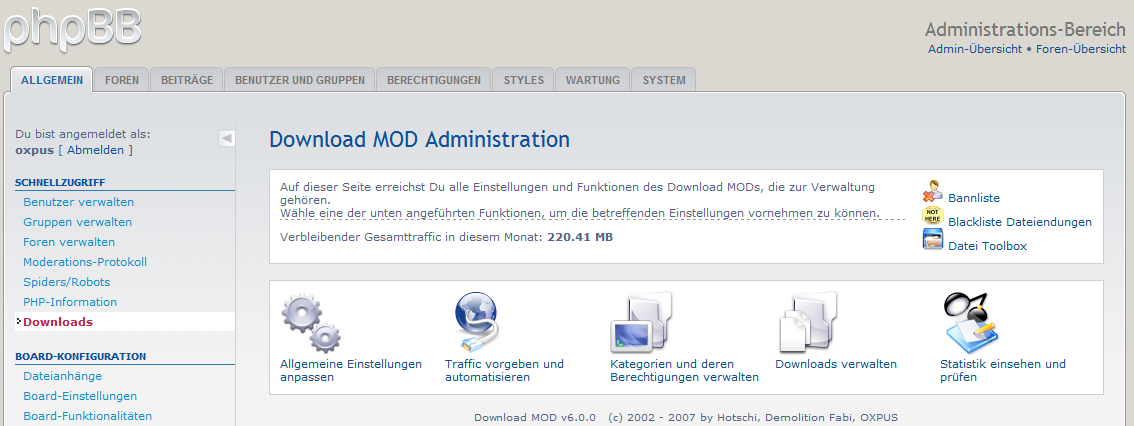The height and width of the screenshot is (426, 1134).
Task: Open 'Downloads verwalten' text link
Action: tap(836, 364)
